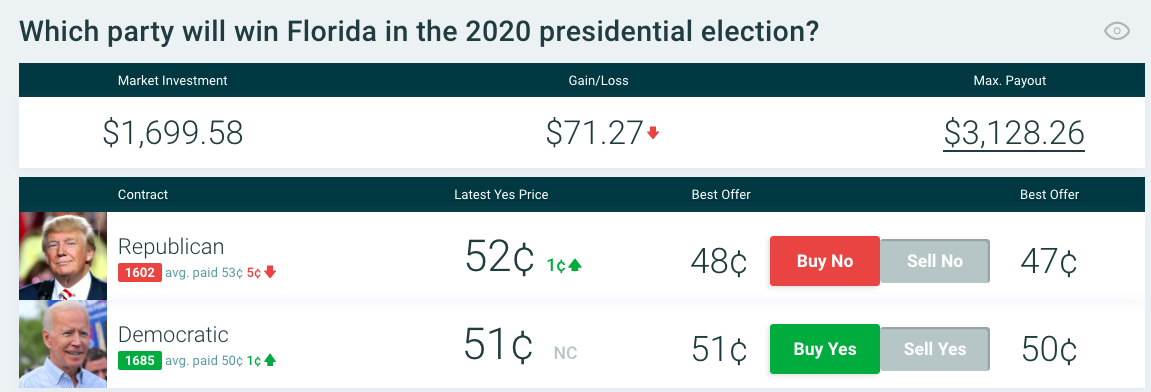Click the Sell No button
Image resolution: width=1151 pixels, height=392 pixels.
point(934,261)
